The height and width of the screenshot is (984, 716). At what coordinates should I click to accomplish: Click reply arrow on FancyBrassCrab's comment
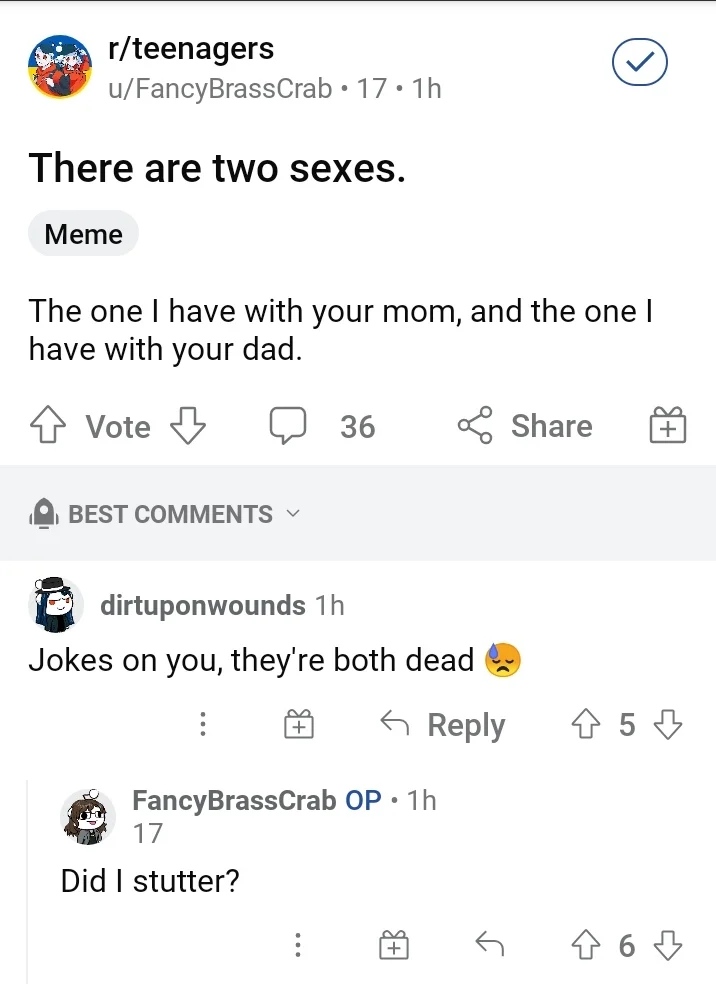488,945
